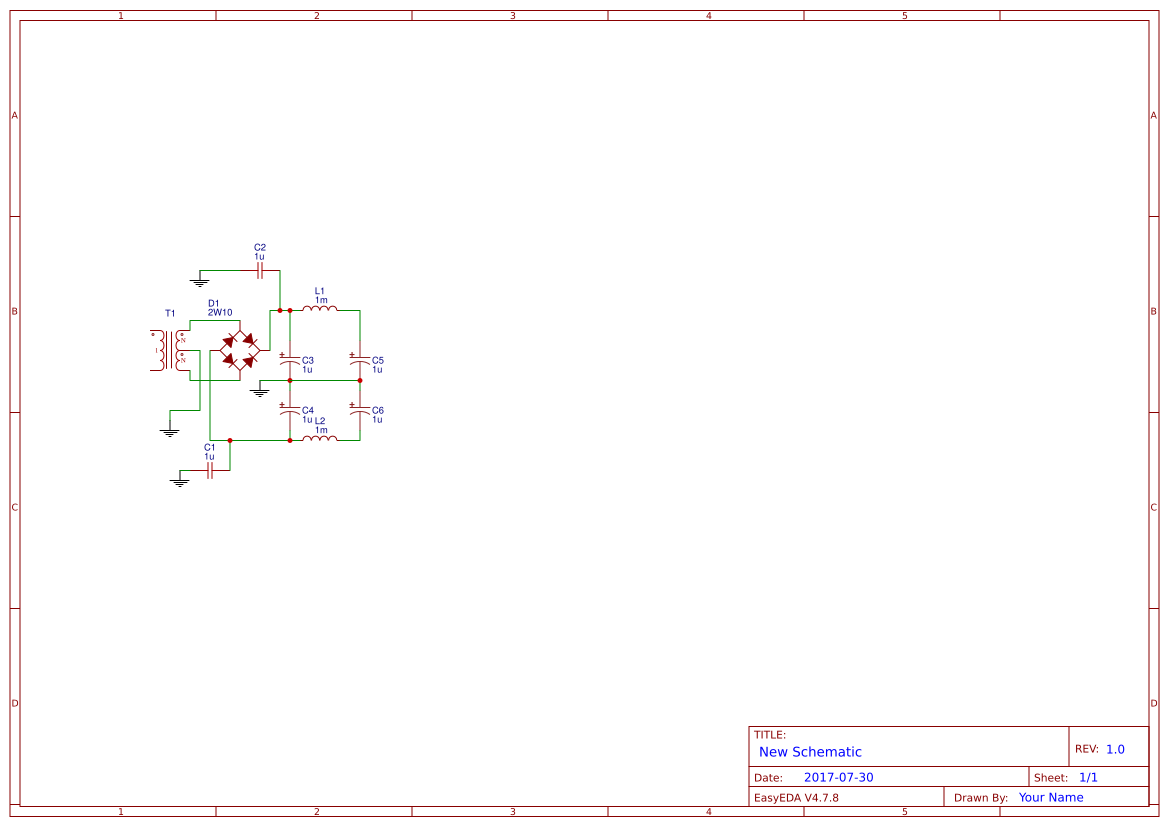This screenshot has height=827, width=1169.
Task: Select the capacitor C2 symbol
Action: click(259, 270)
